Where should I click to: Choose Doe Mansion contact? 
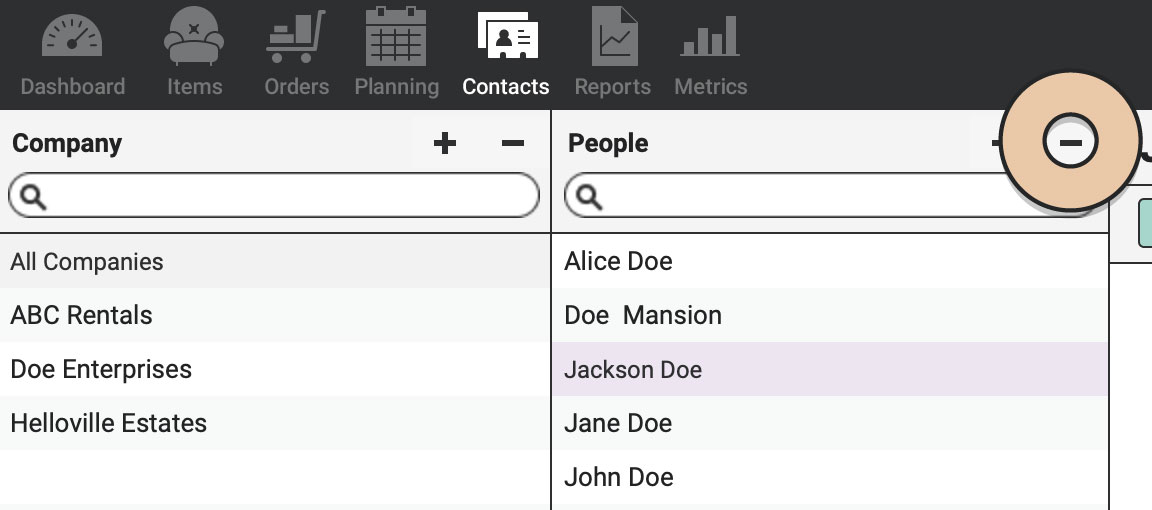click(x=830, y=315)
